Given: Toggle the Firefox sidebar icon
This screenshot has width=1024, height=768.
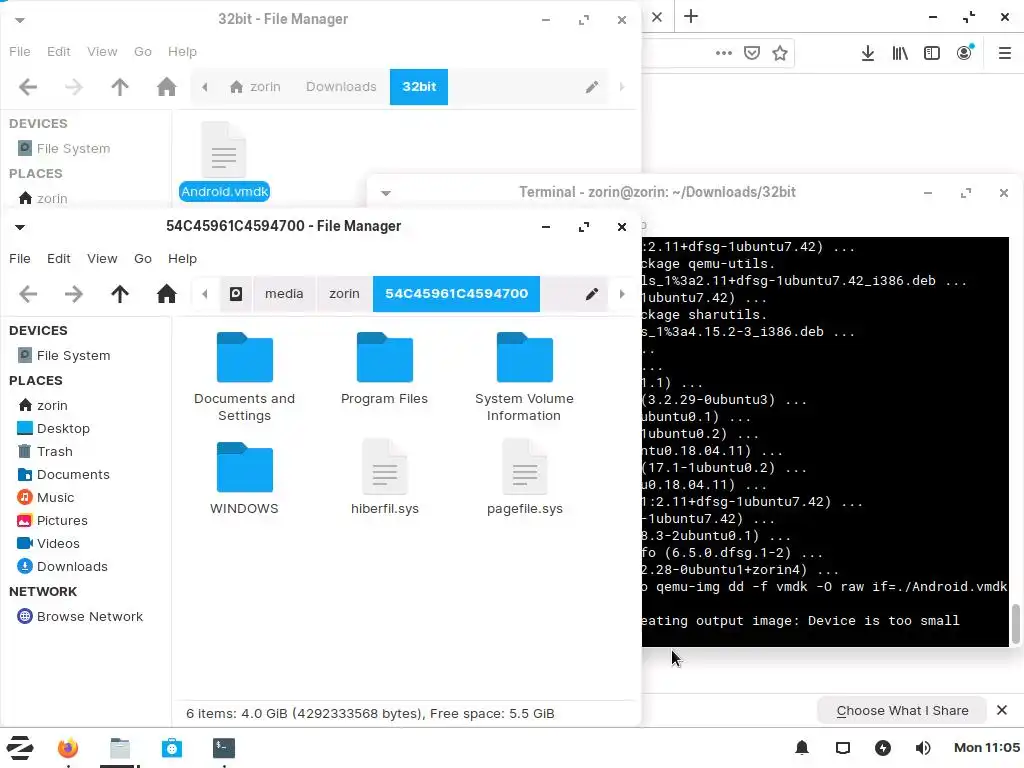Looking at the screenshot, I should pos(932,53).
